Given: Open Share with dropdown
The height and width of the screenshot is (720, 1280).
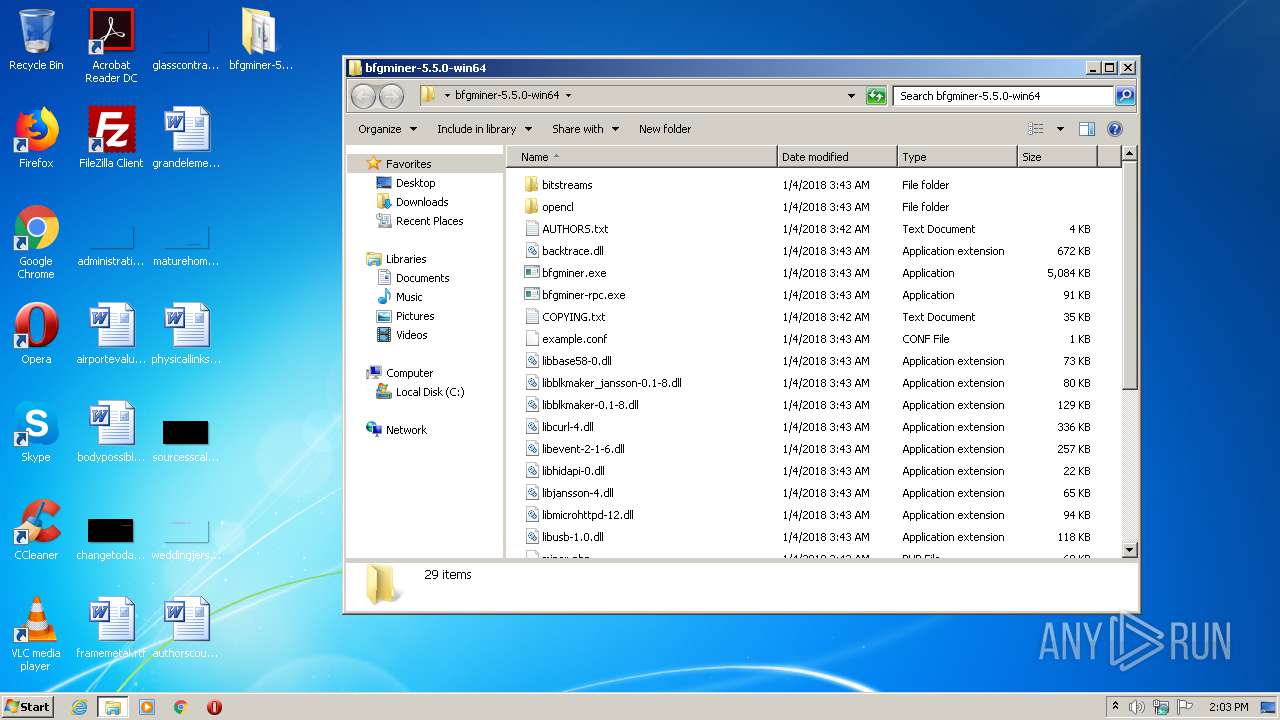Looking at the screenshot, I should pos(585,129).
